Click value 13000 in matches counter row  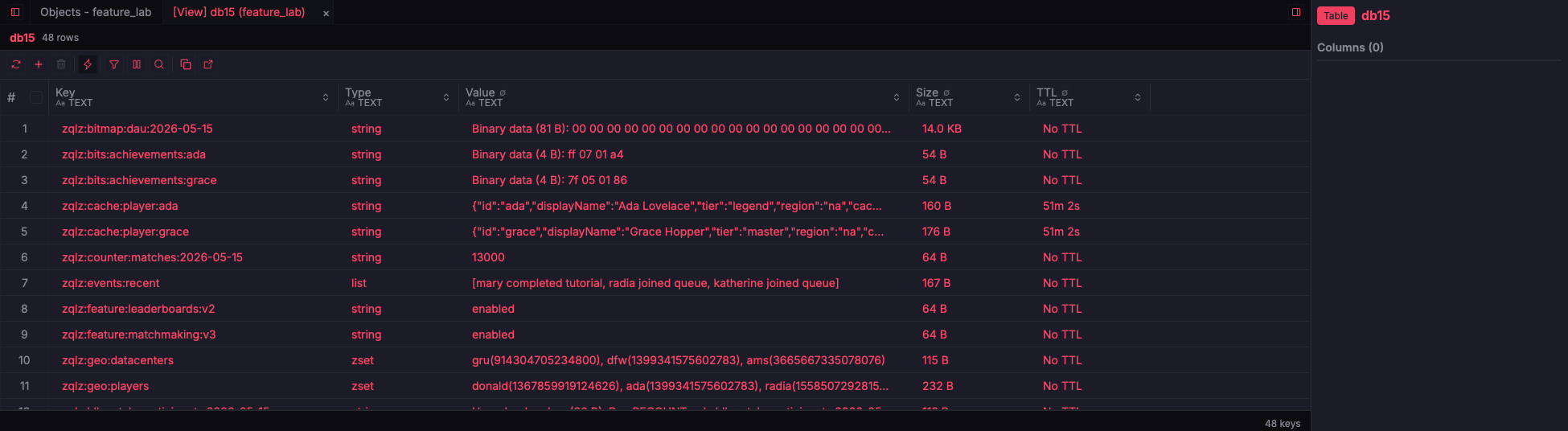point(488,257)
